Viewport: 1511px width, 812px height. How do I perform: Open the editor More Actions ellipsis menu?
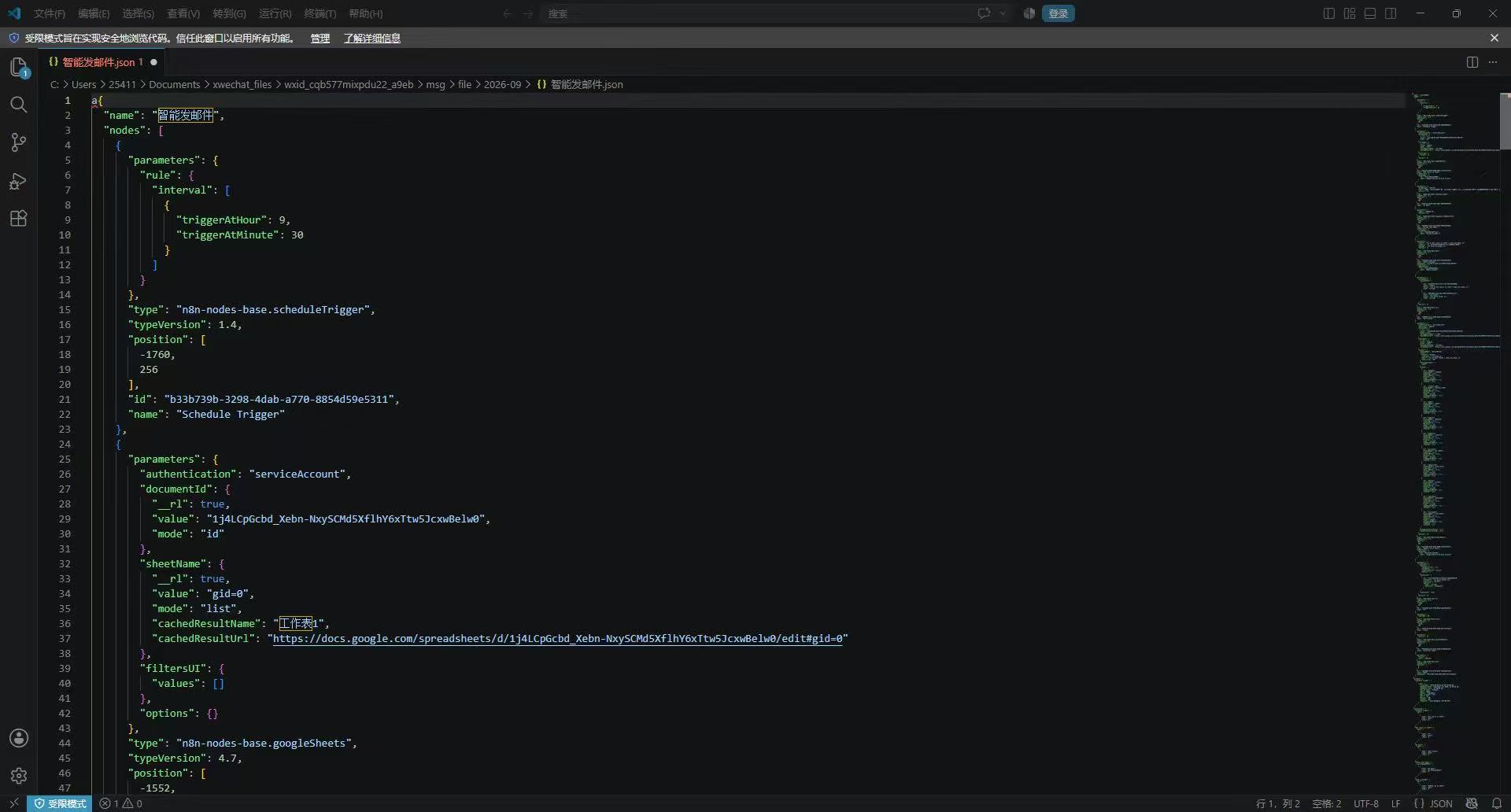click(x=1493, y=62)
